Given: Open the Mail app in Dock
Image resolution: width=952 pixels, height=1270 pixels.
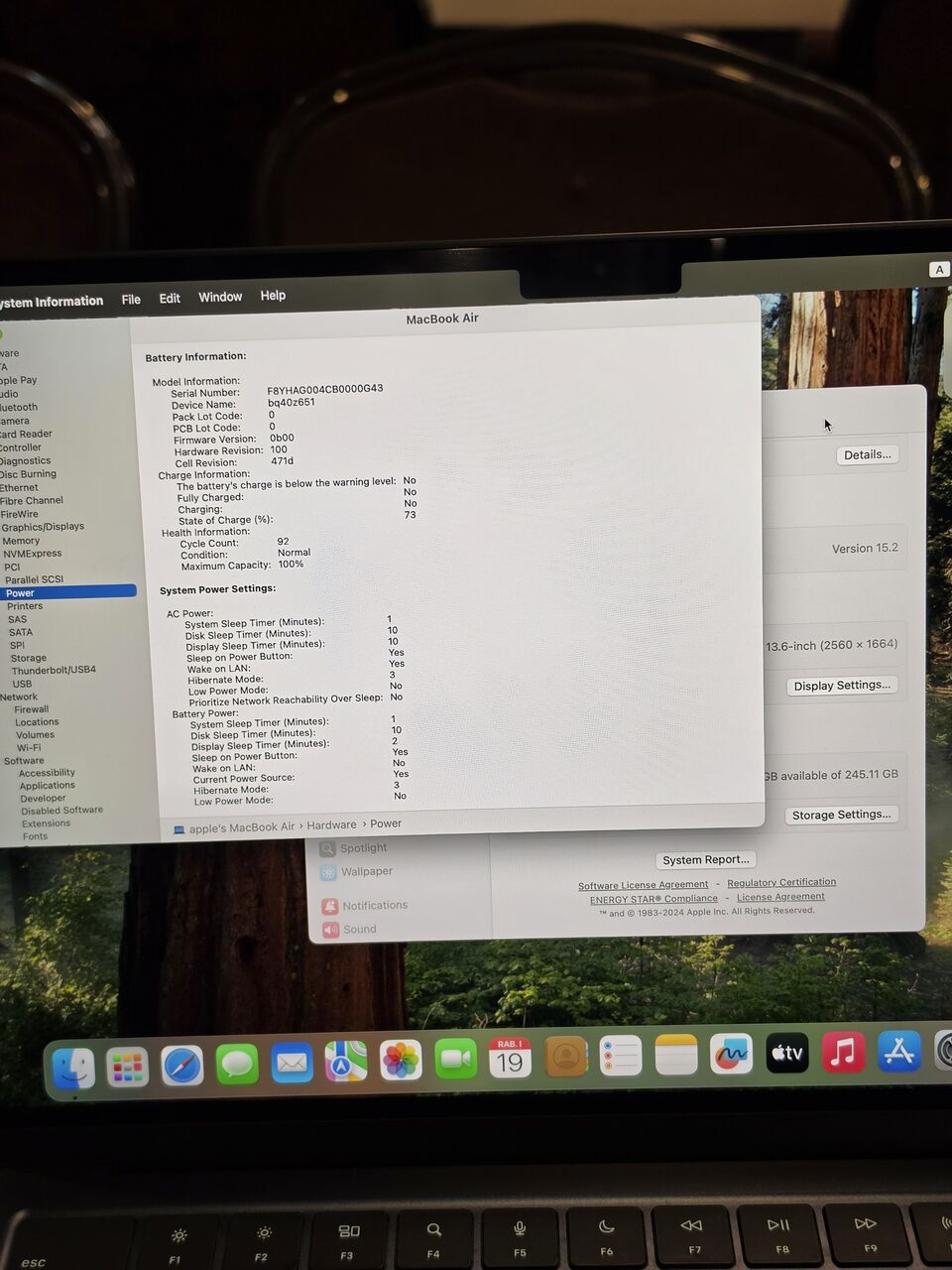Looking at the screenshot, I should [292, 1064].
